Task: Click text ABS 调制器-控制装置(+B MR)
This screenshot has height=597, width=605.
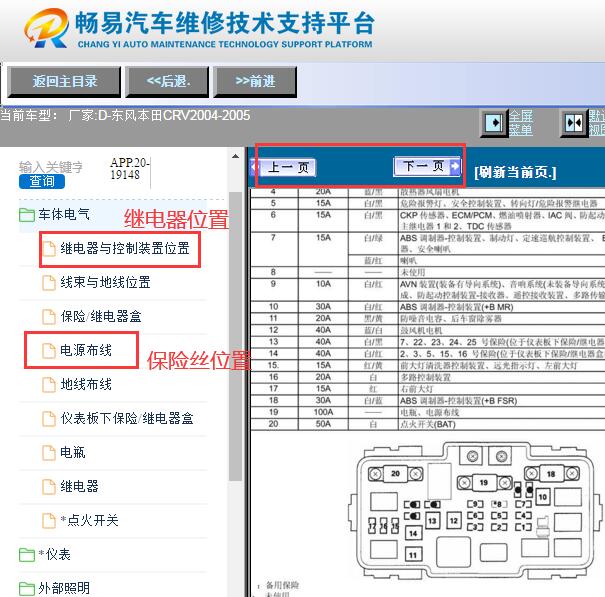Action: pyautogui.click(x=456, y=307)
